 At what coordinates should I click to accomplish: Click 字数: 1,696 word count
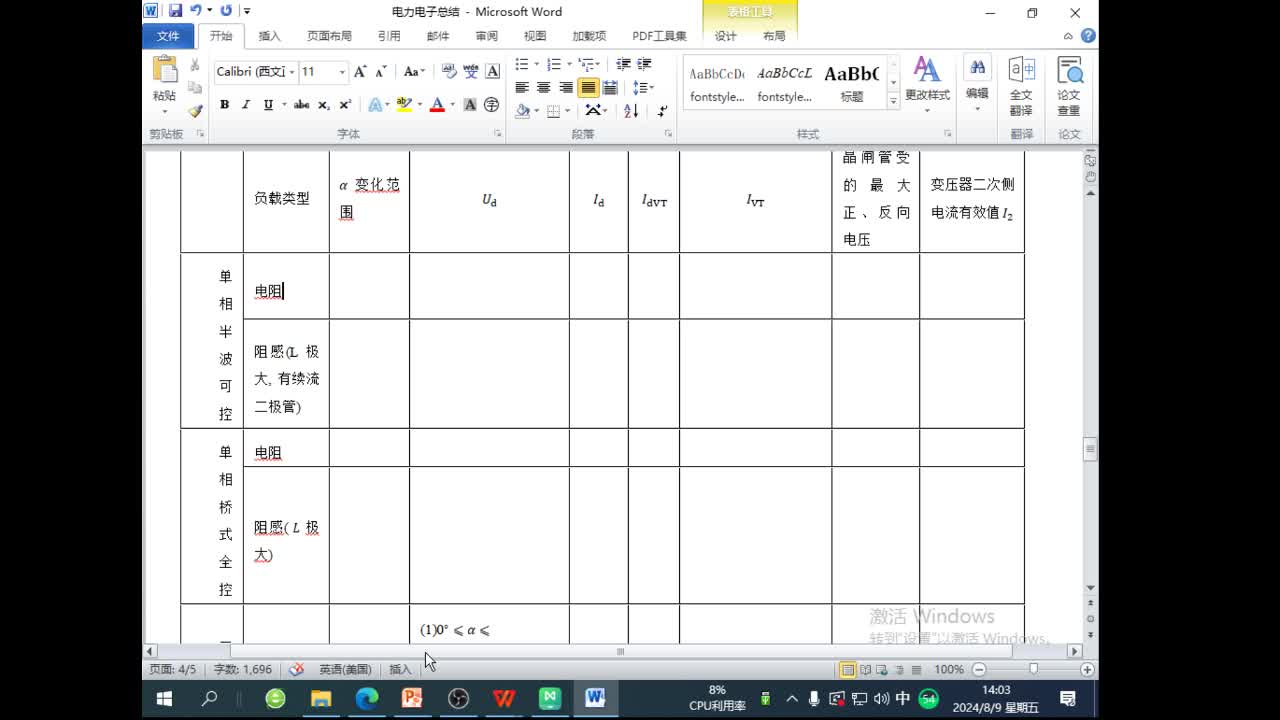pos(242,669)
